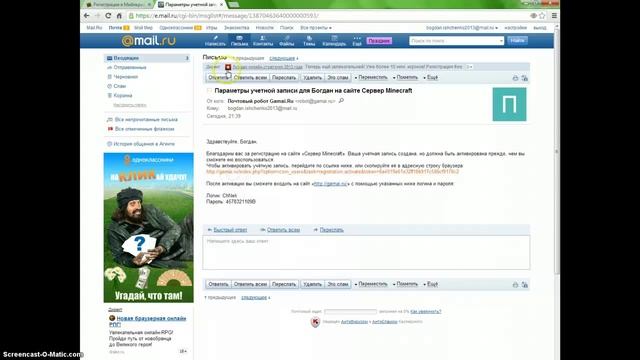Image resolution: width=640 pixels, height=360 pixels.
Task: Click the quick reply text area
Action: (366, 252)
